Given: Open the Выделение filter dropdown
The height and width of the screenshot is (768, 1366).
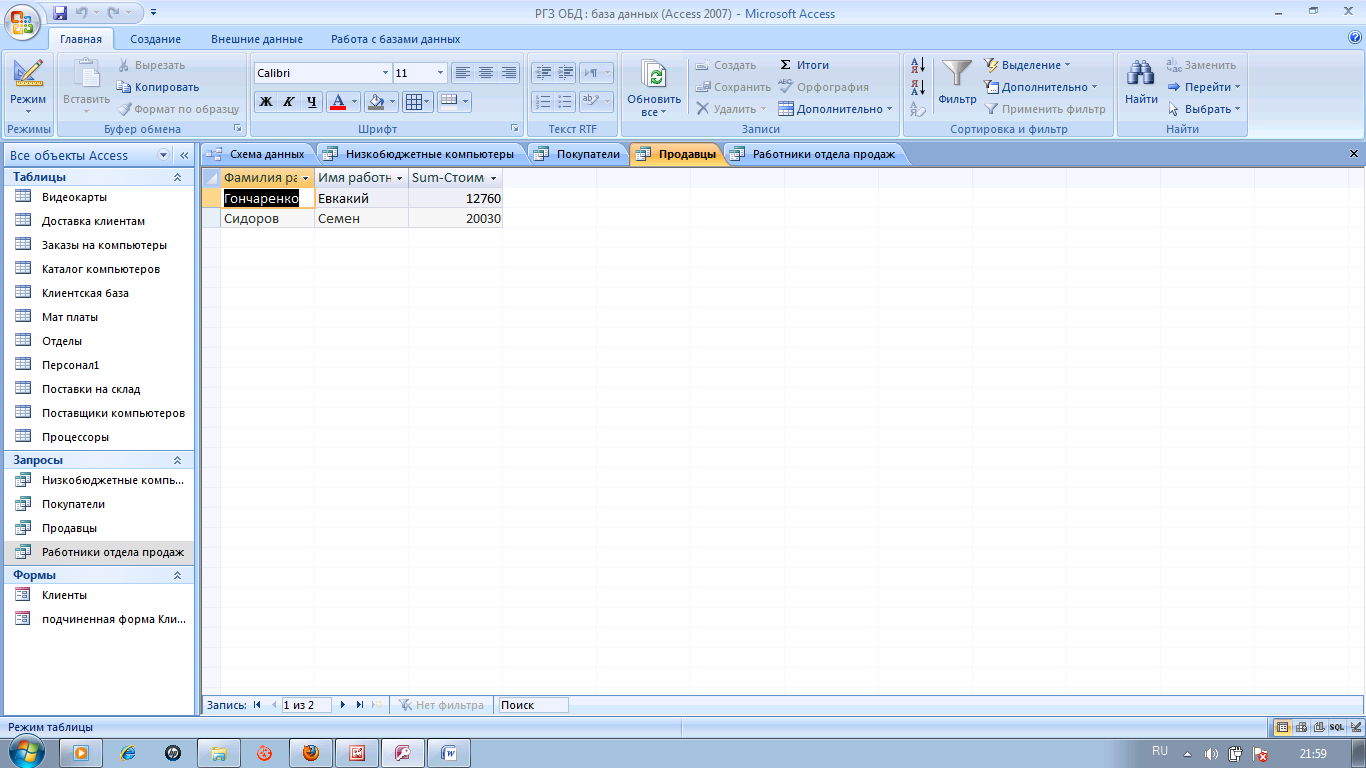Looking at the screenshot, I should (1028, 65).
